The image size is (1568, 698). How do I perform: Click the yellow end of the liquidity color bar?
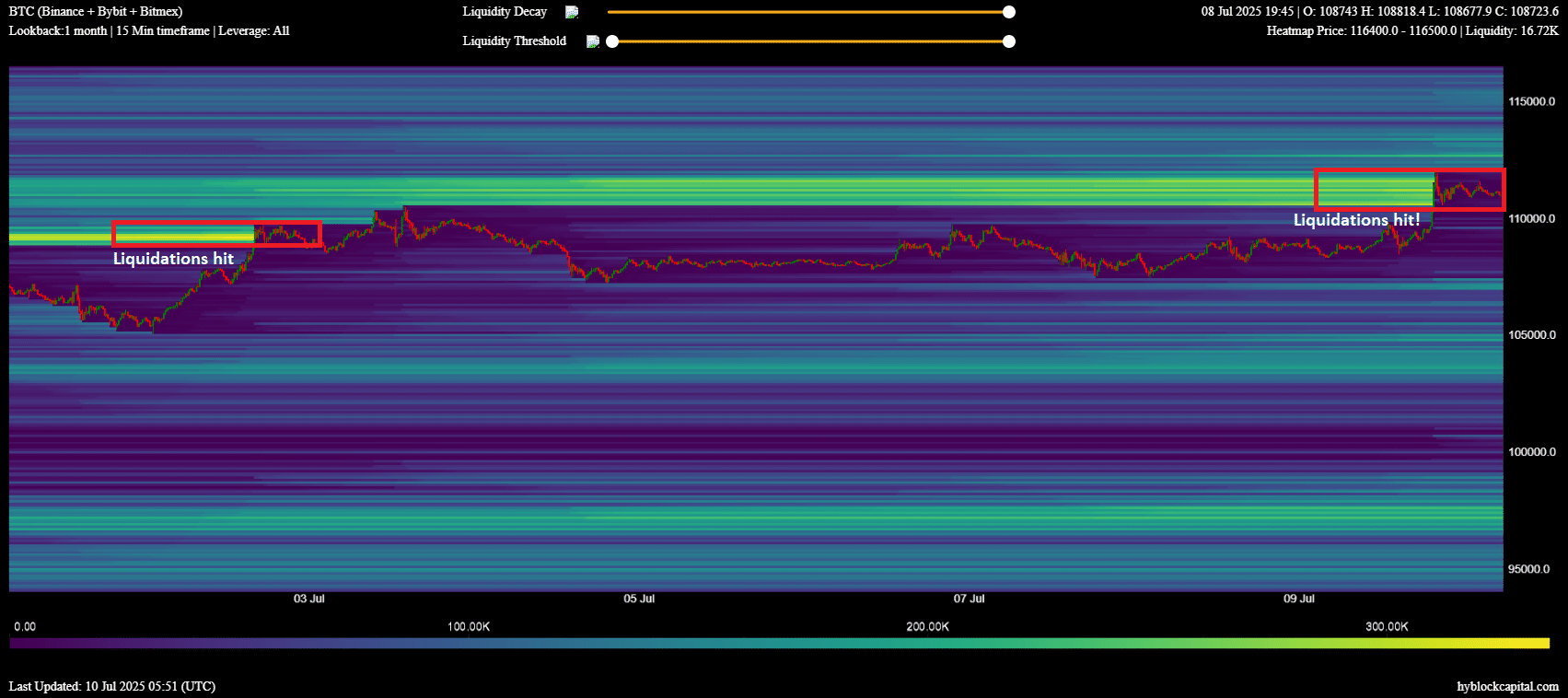(x=1538, y=643)
